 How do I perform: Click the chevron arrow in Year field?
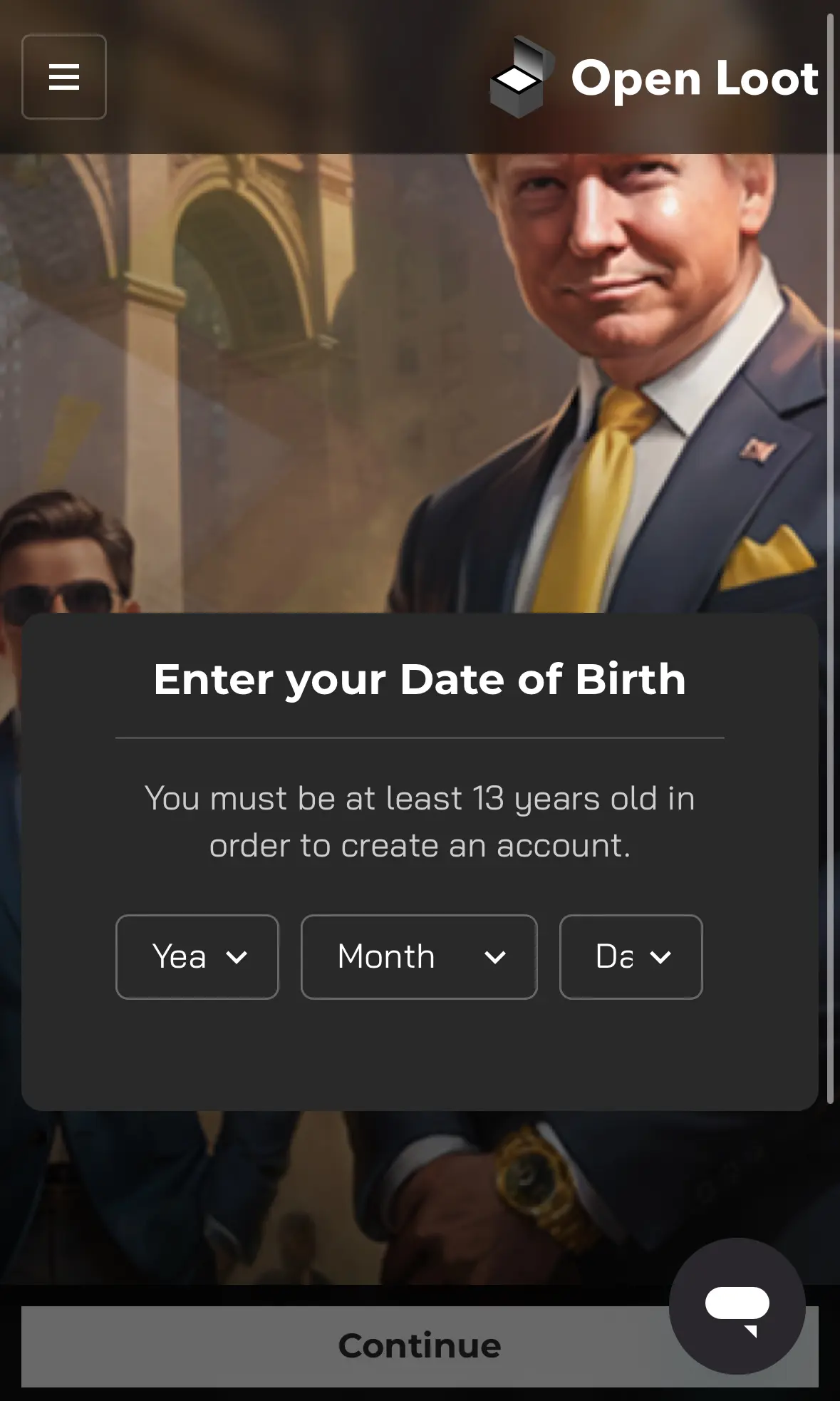coord(237,957)
